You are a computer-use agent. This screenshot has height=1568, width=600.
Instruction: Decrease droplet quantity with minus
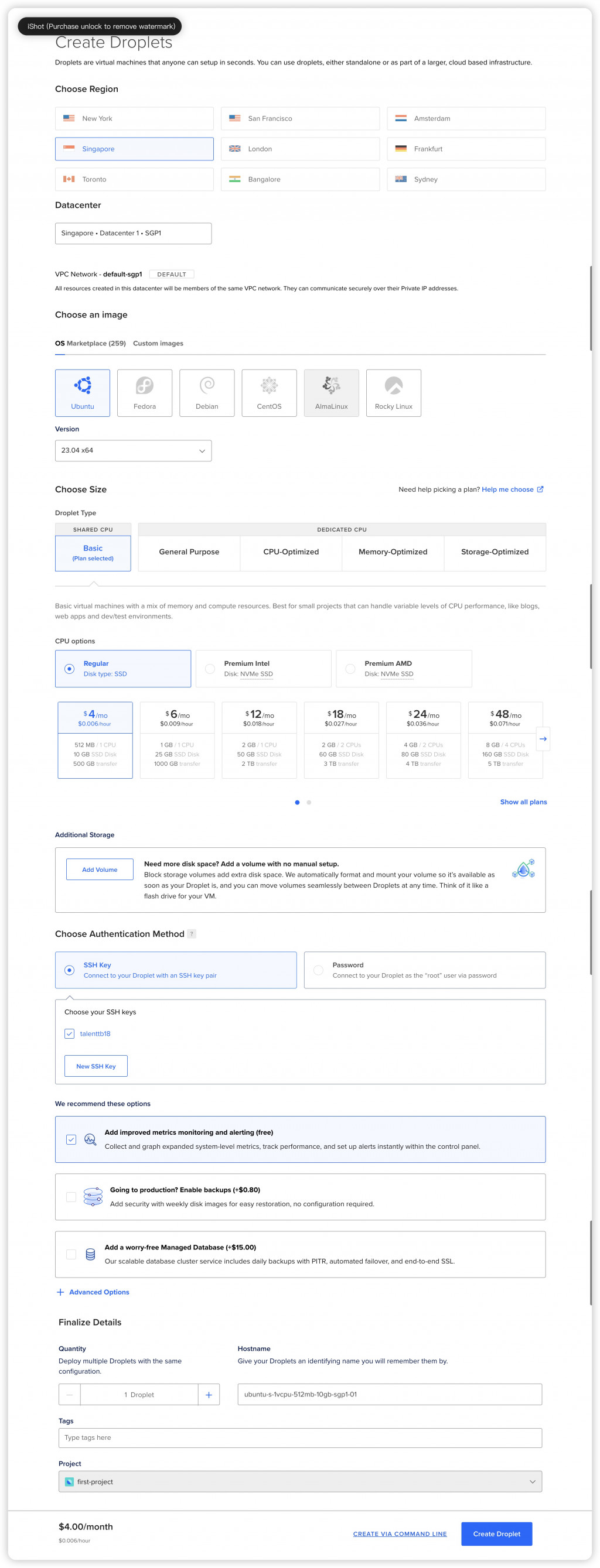70,1395
